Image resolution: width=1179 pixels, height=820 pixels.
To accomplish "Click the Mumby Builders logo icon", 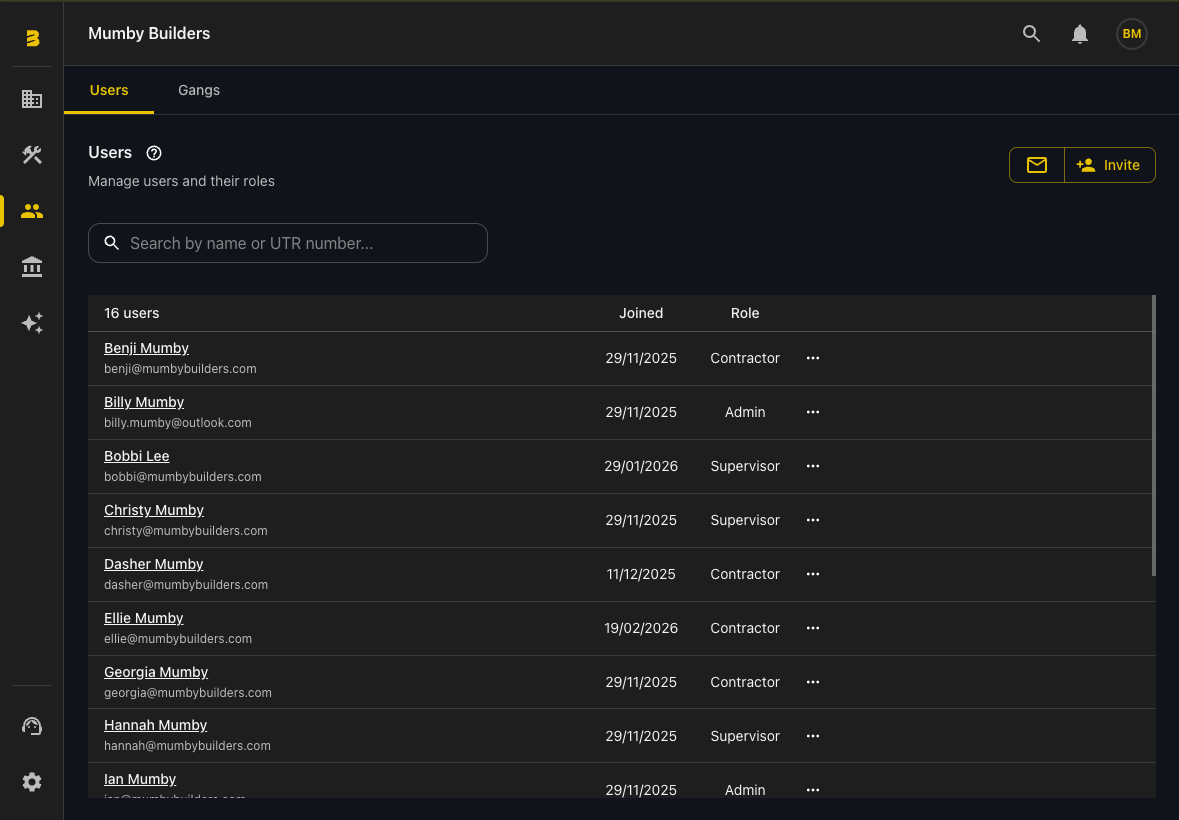I will coord(32,38).
